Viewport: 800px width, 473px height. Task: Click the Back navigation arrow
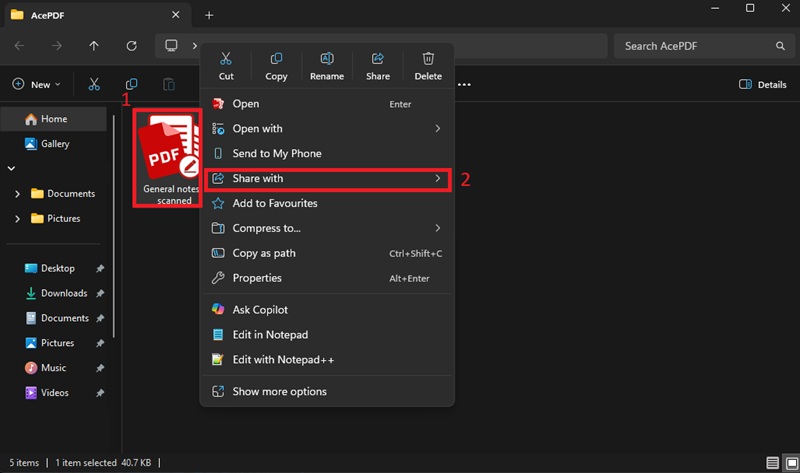coord(19,46)
